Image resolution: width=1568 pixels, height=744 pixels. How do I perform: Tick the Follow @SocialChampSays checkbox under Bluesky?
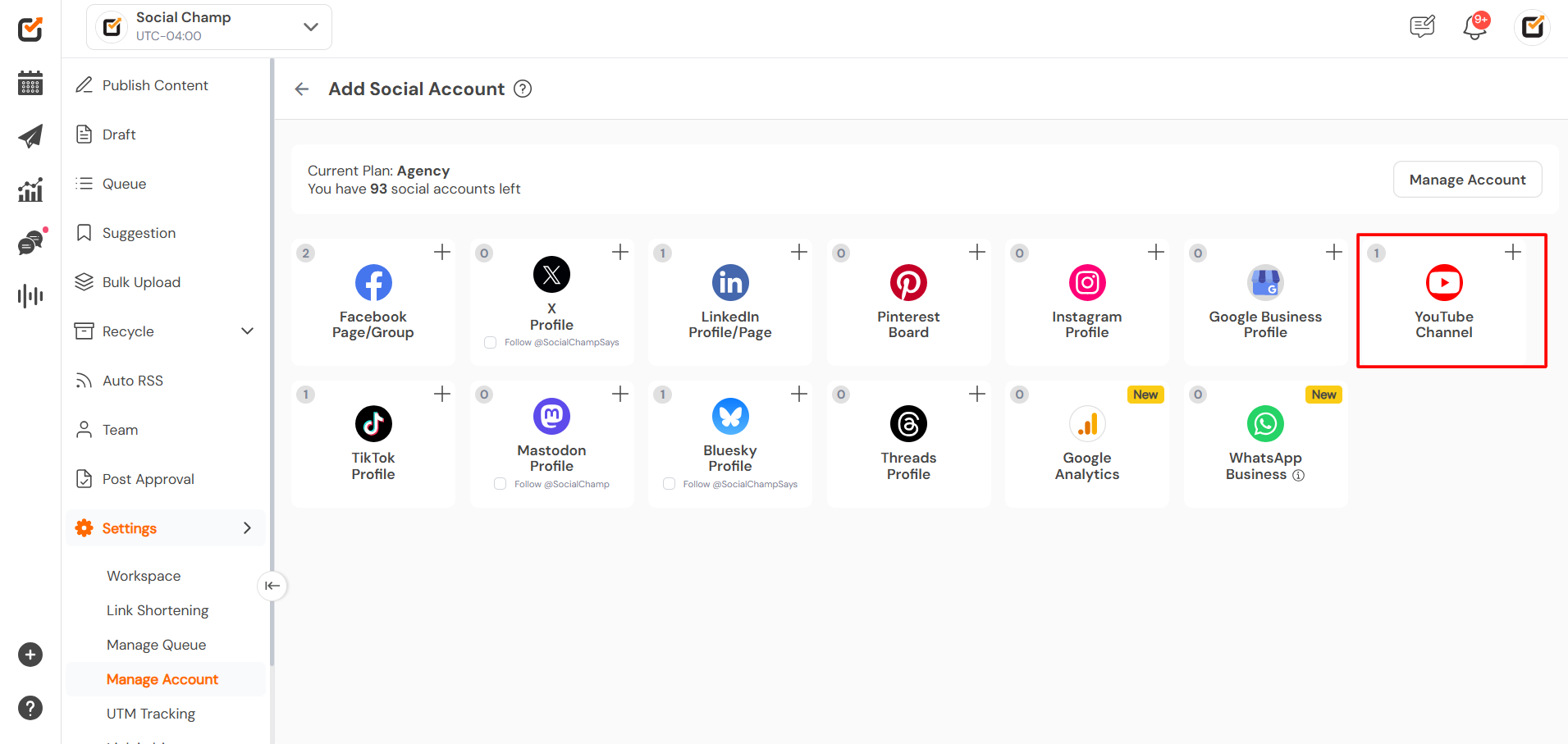tap(669, 484)
